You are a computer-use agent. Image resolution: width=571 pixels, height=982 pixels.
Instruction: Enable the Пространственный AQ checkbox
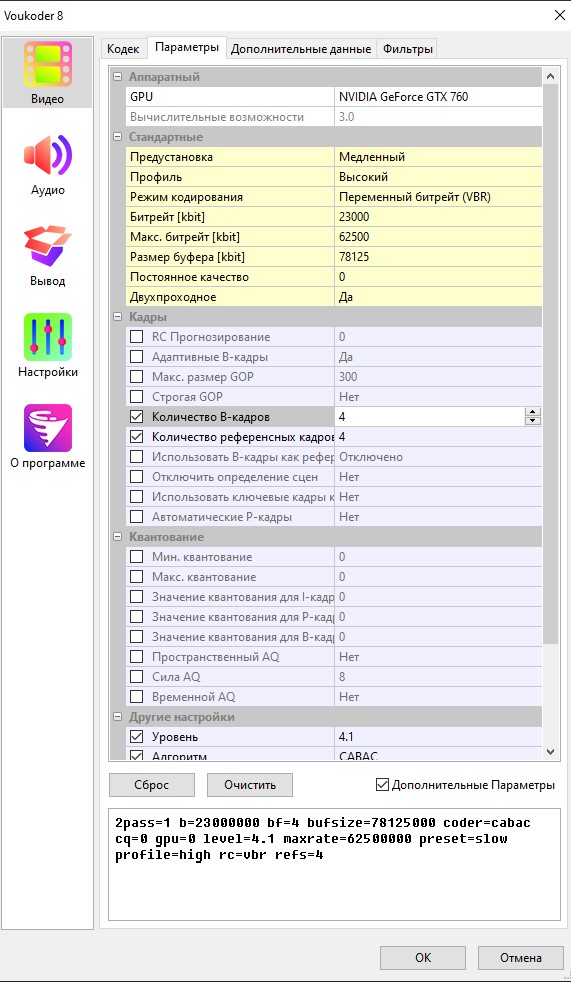136,657
